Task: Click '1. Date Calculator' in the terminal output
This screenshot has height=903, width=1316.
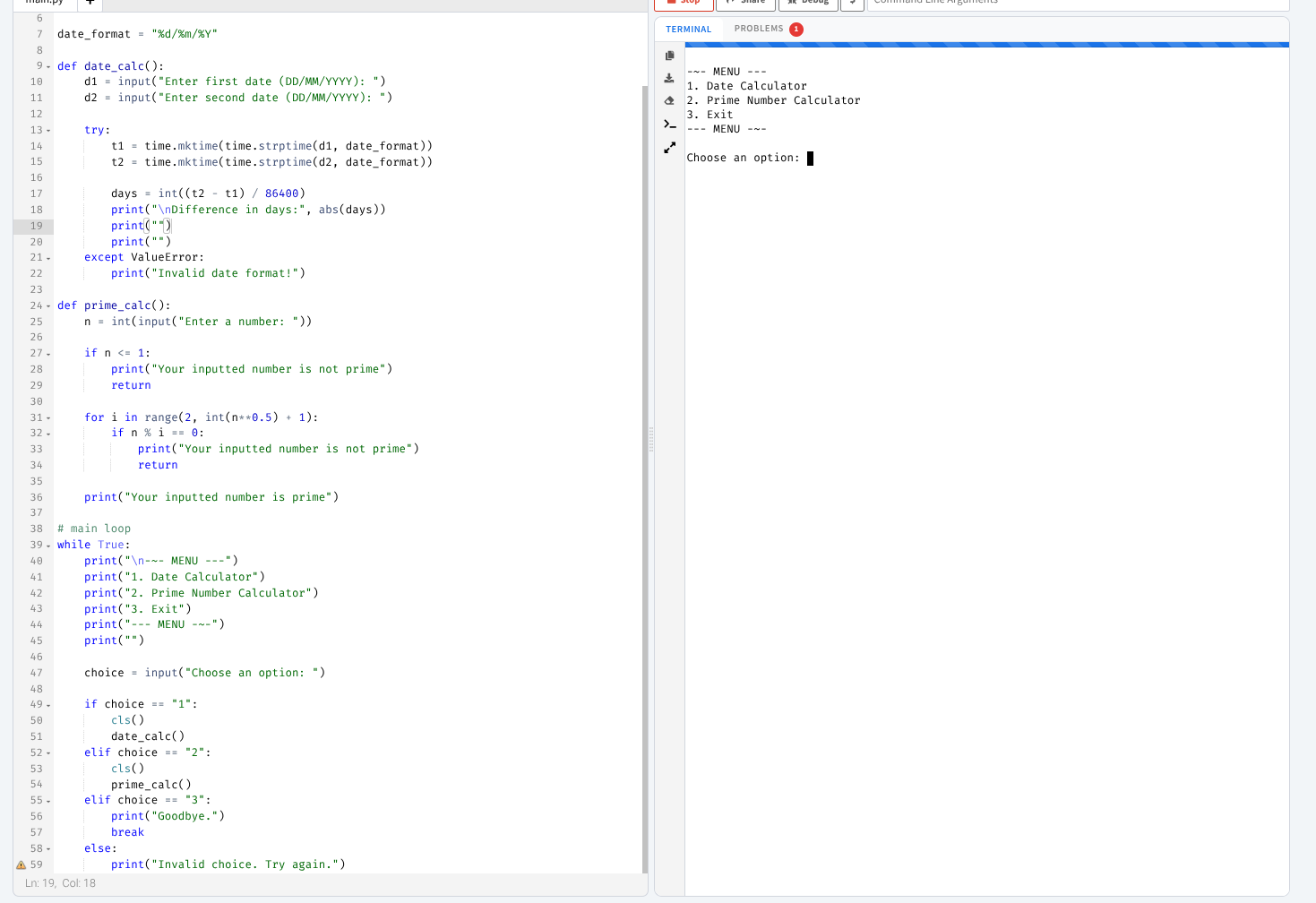Action: tap(746, 86)
